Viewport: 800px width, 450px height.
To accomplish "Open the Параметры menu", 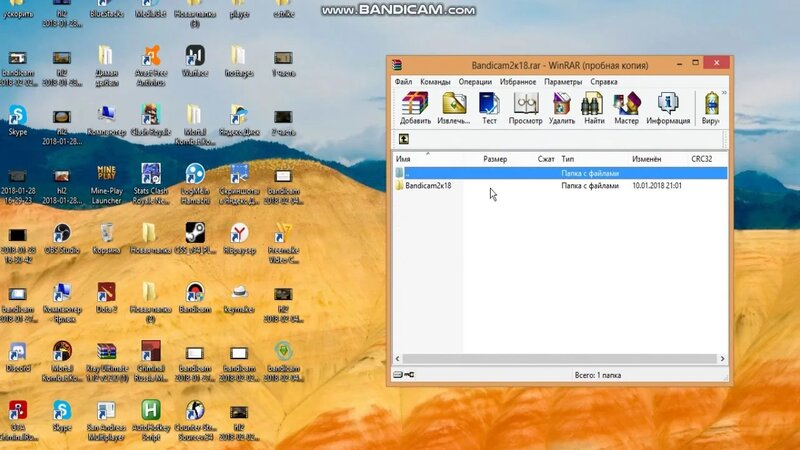I will tap(563, 82).
